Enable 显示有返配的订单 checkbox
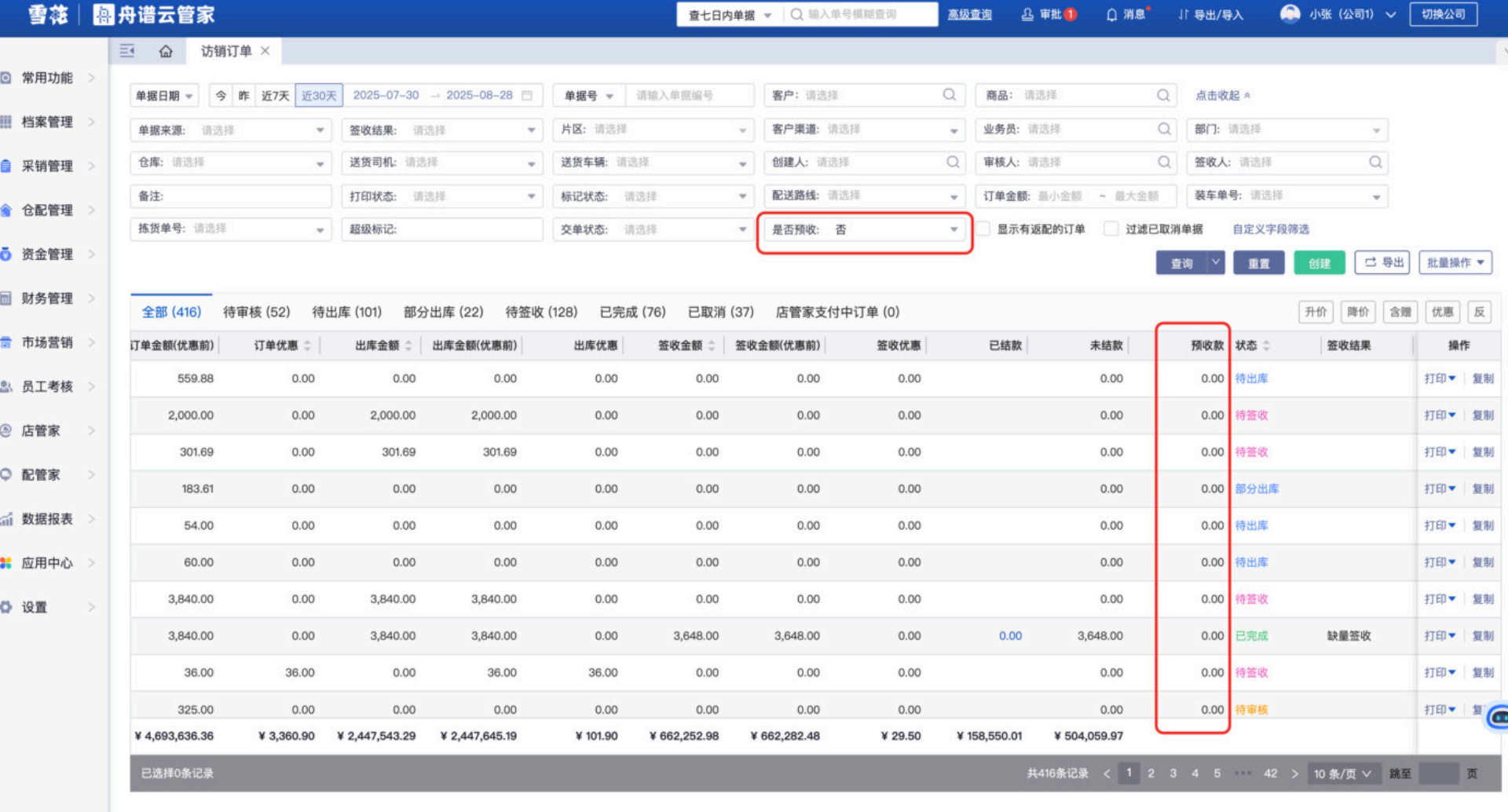 click(x=983, y=229)
